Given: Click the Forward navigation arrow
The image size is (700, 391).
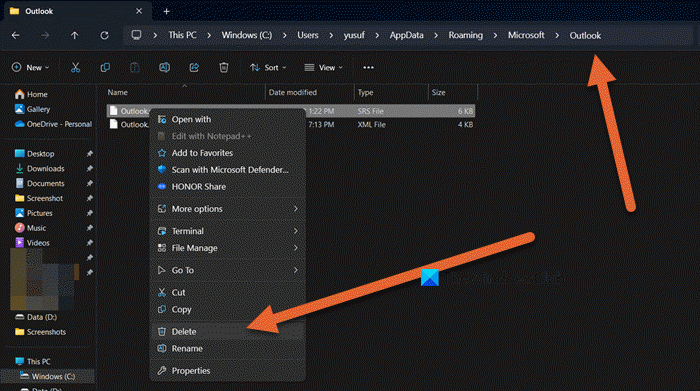Looking at the screenshot, I should pos(45,35).
